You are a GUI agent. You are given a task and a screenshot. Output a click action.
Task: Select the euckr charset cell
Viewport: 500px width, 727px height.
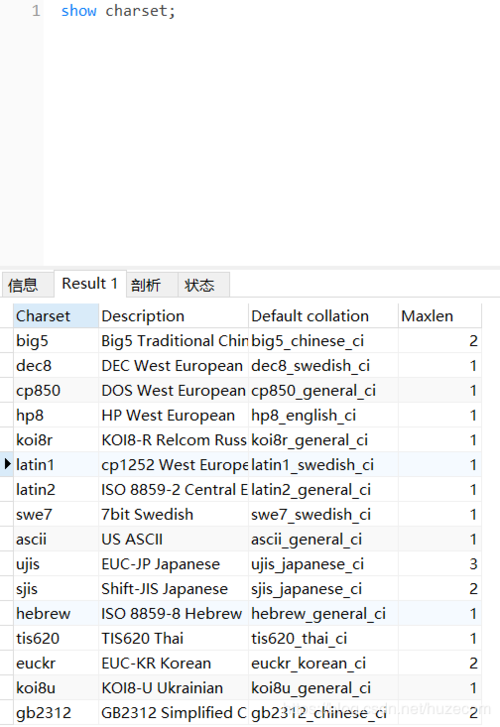tap(56, 663)
